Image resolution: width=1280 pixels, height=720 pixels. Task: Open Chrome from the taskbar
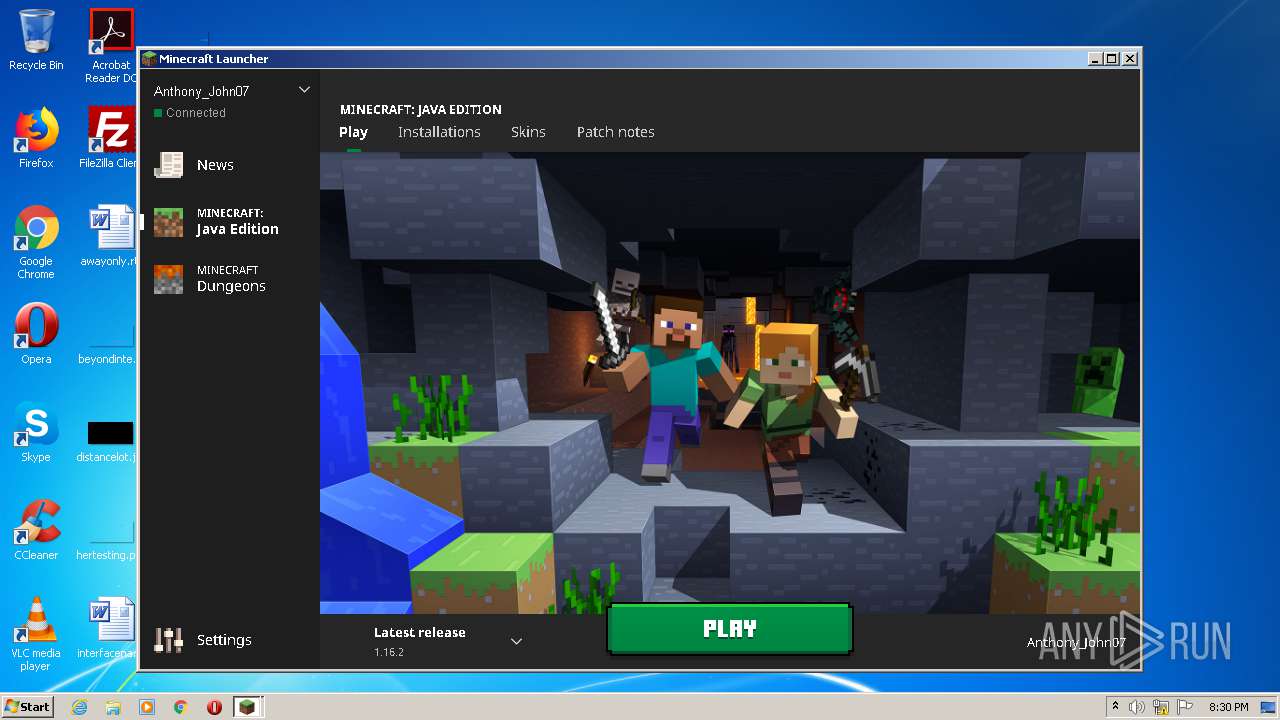181,707
